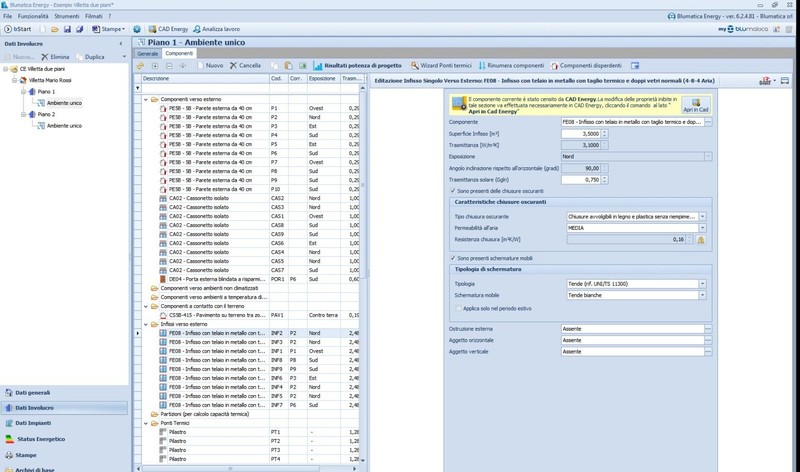Click the Trasmittanza solare value field

pos(581,180)
